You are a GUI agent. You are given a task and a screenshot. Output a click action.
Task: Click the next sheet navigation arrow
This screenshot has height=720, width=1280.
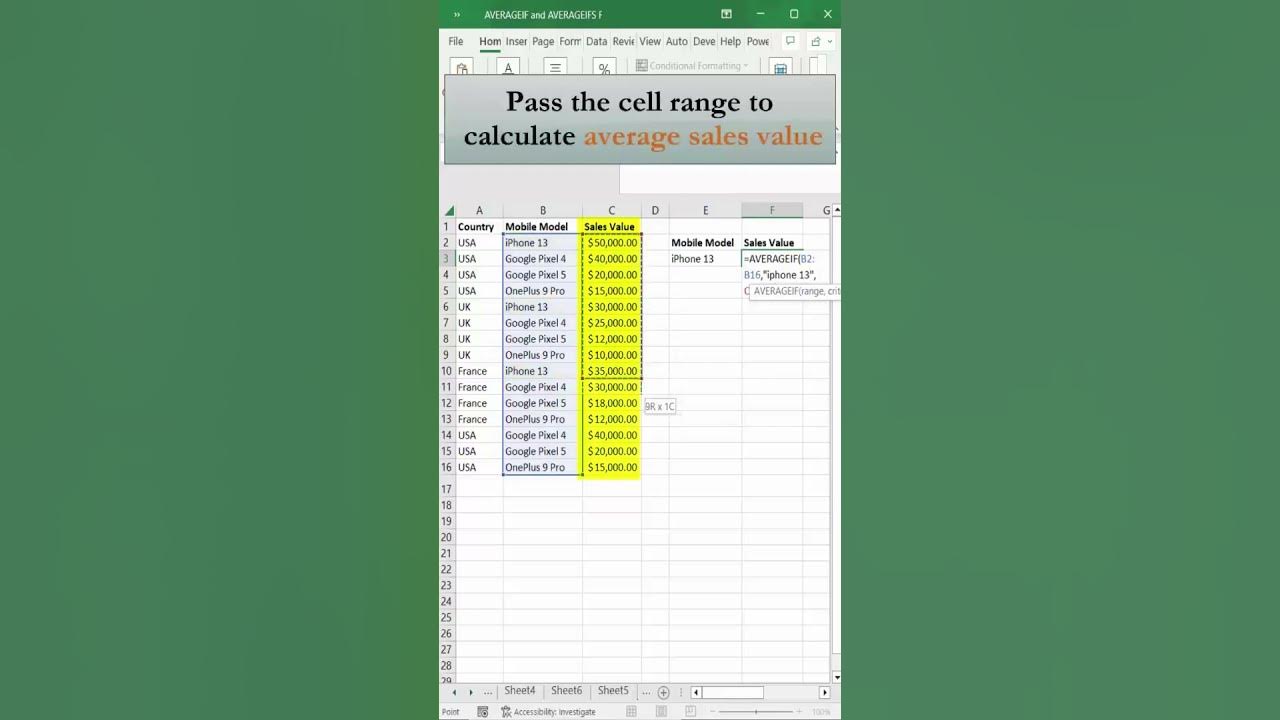(471, 692)
